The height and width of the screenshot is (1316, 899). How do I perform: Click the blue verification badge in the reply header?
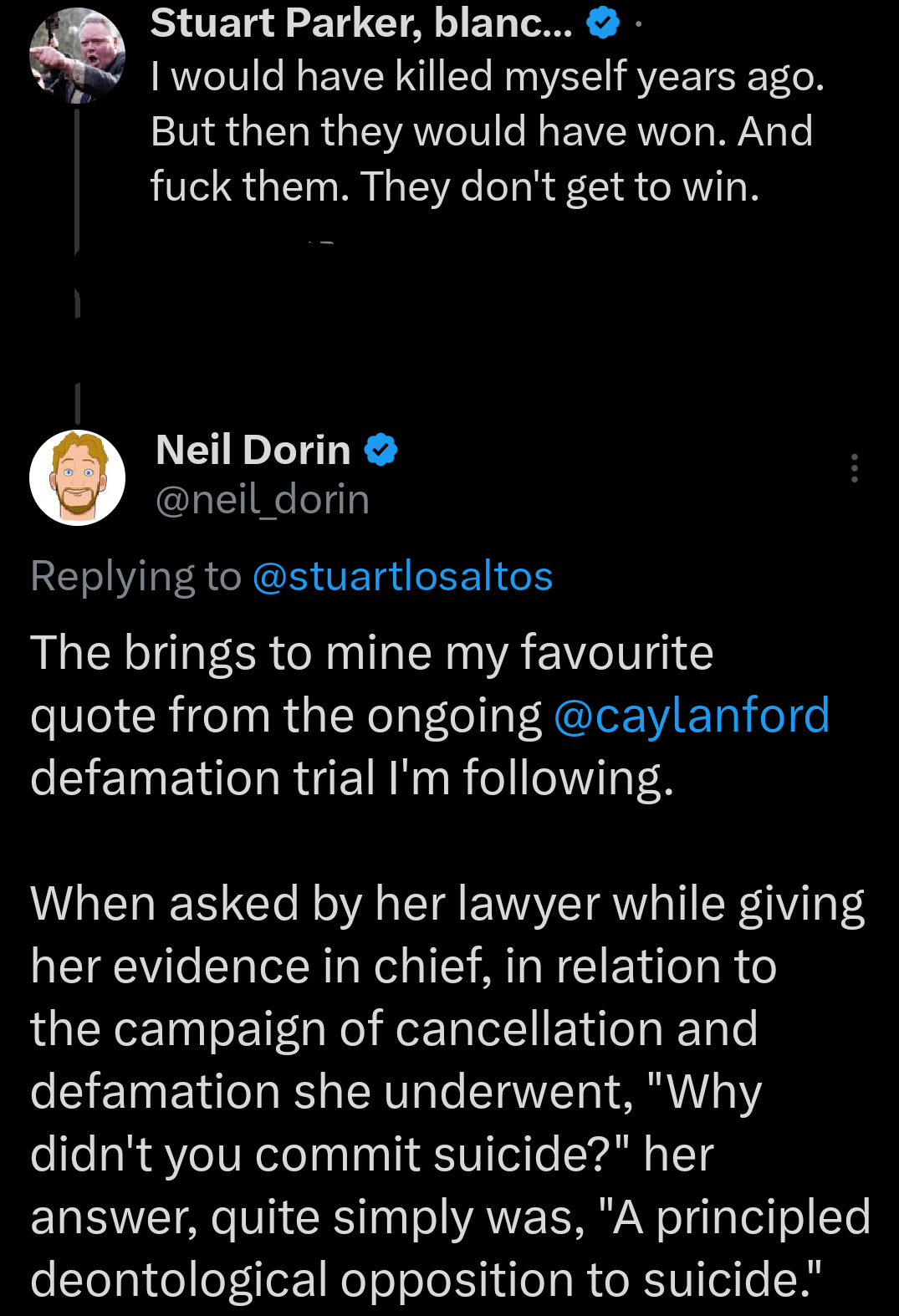click(x=381, y=450)
